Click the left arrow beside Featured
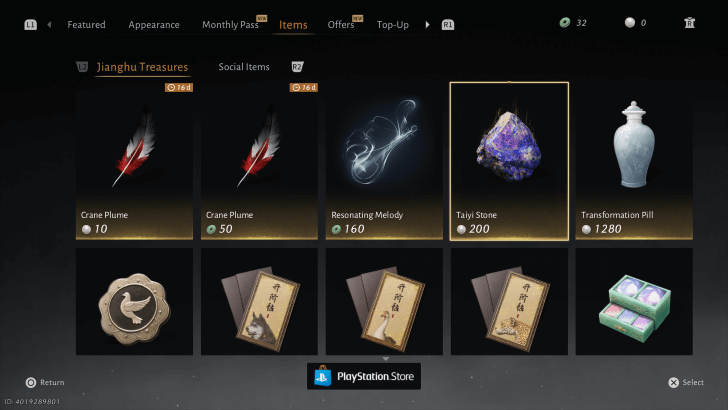The width and height of the screenshot is (728, 410). tap(49, 25)
